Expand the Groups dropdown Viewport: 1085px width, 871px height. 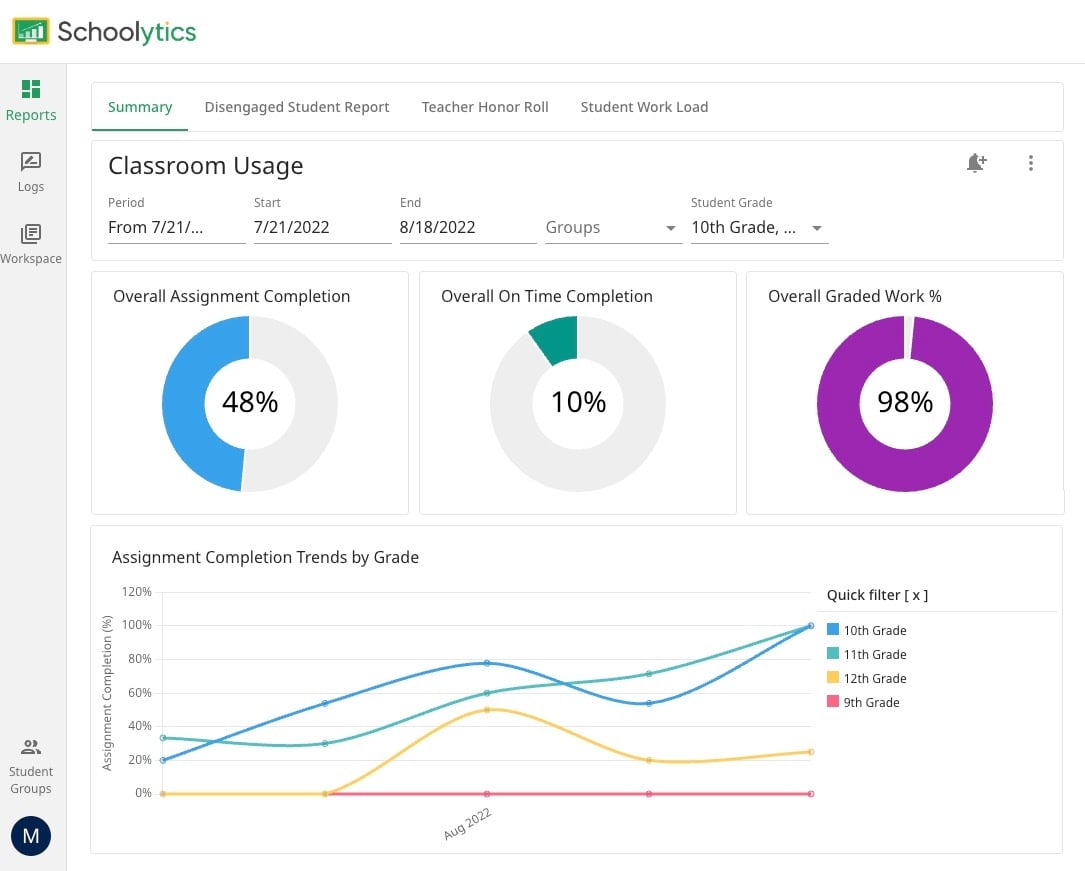click(x=611, y=228)
